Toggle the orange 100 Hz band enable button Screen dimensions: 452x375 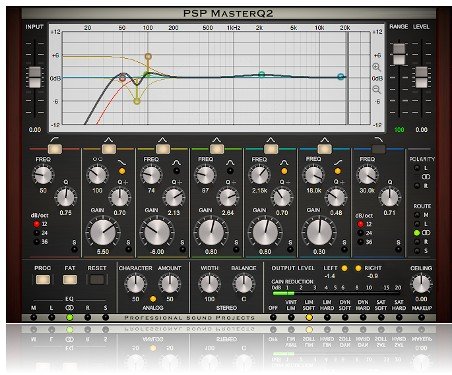109,149
